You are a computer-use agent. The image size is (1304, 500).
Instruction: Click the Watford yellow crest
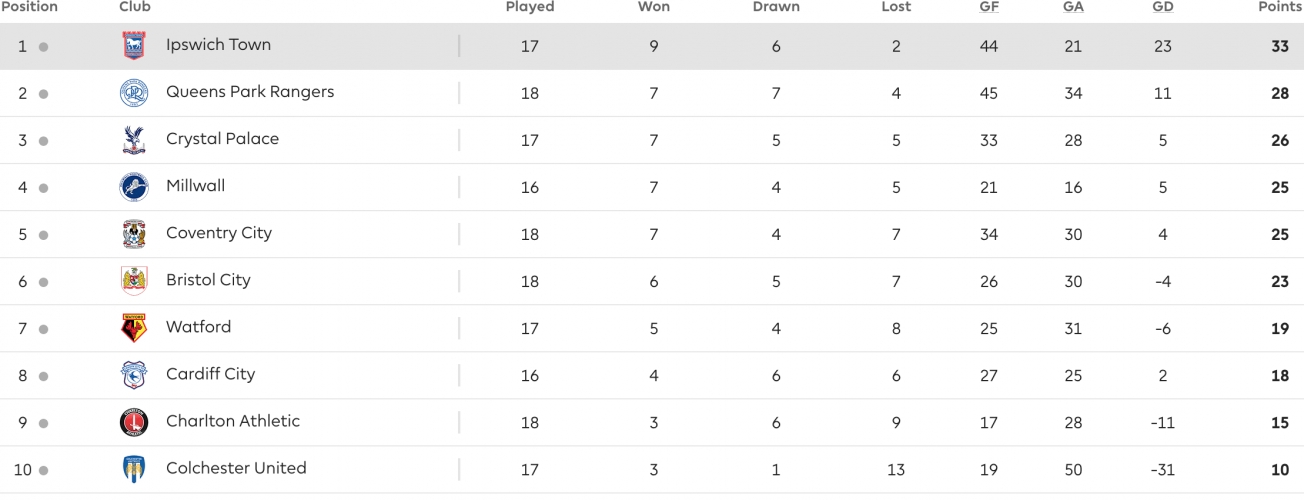[133, 328]
